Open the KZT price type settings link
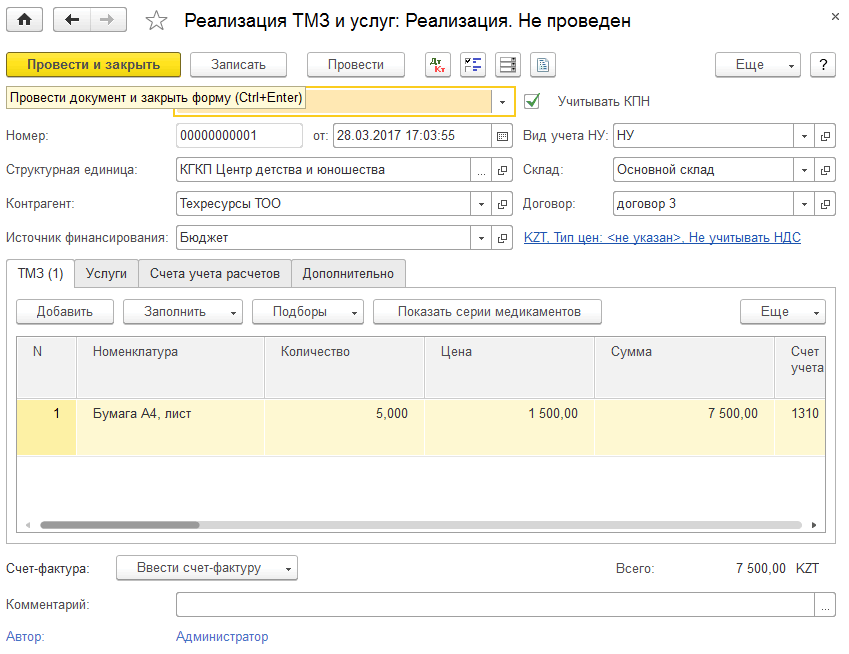 662,238
